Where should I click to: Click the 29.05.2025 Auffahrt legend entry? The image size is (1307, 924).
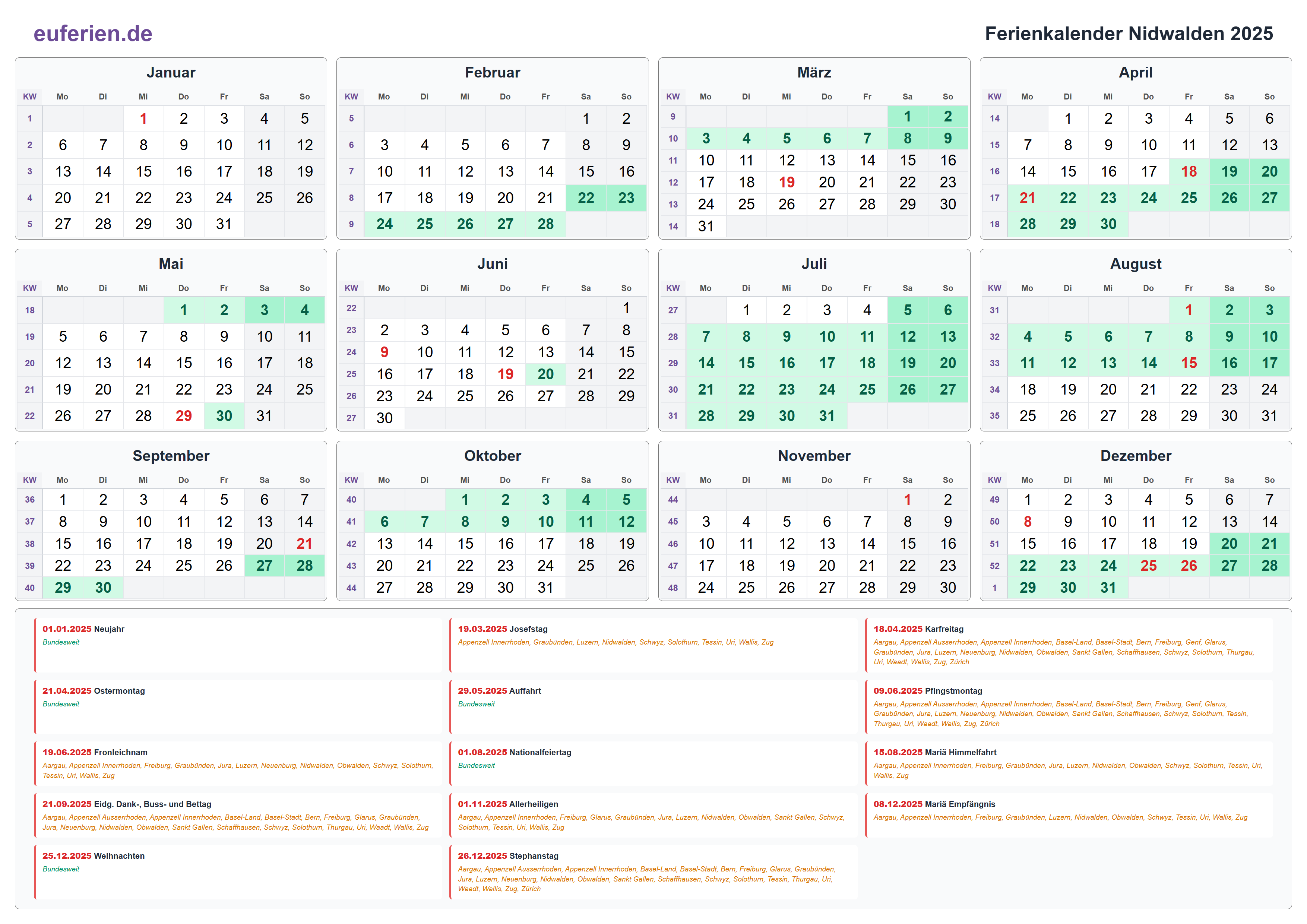click(x=653, y=707)
